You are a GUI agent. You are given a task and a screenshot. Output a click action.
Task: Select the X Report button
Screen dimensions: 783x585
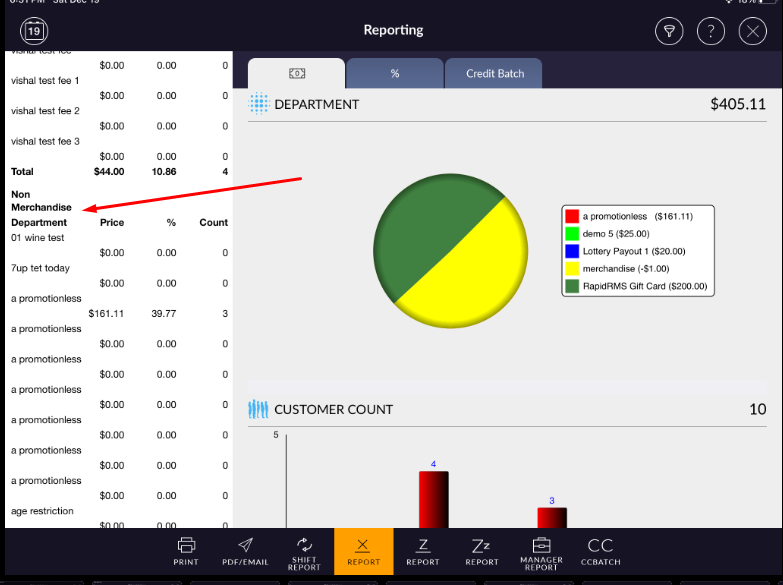point(363,551)
